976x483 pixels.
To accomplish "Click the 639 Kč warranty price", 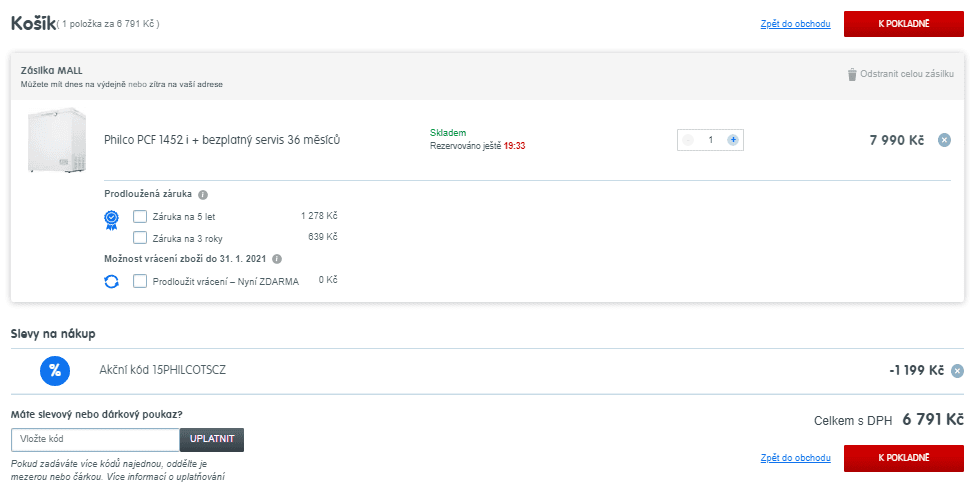I will click(322, 237).
